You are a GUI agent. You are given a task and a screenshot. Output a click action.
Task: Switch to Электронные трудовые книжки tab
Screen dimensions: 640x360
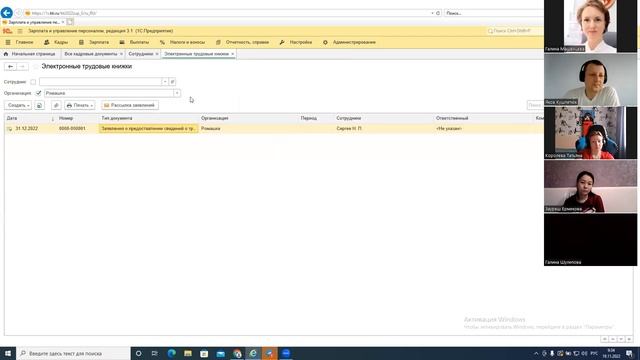point(196,54)
